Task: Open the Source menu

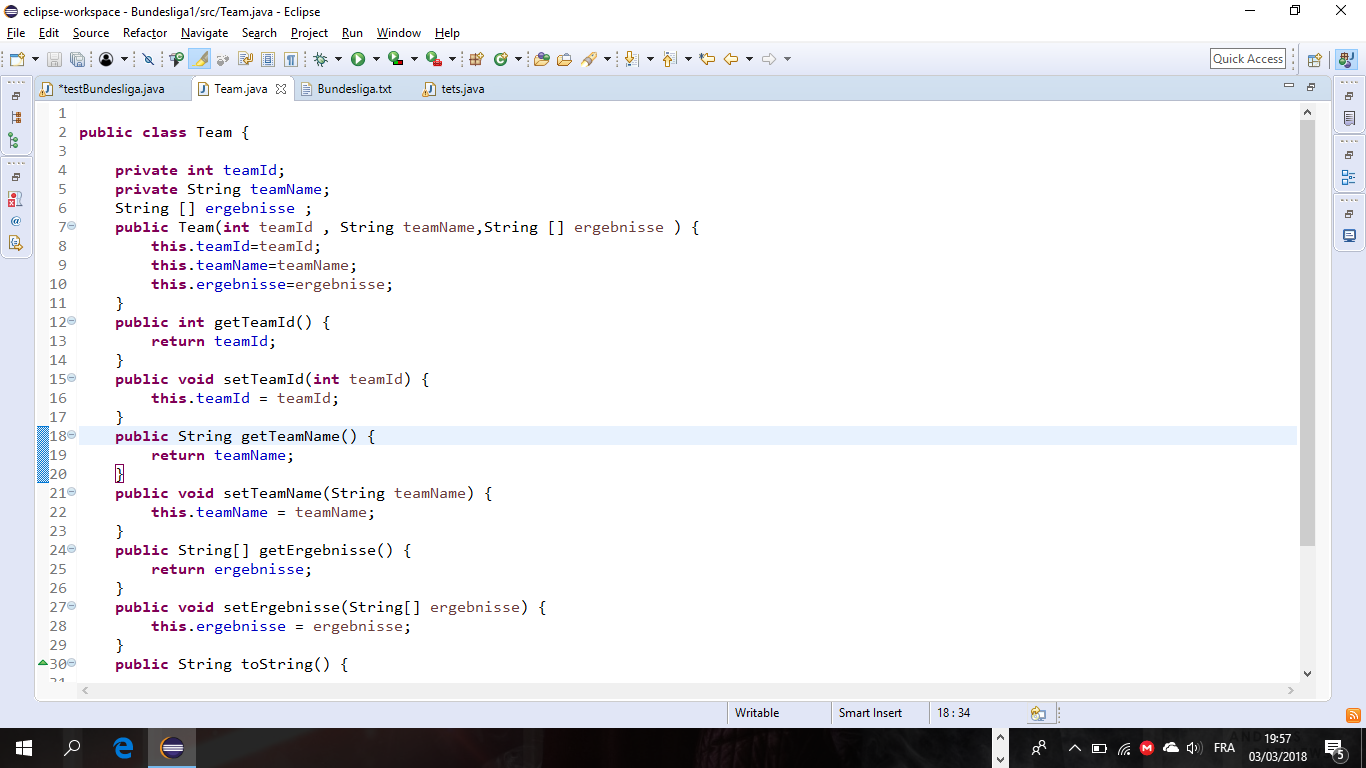Action: (91, 33)
